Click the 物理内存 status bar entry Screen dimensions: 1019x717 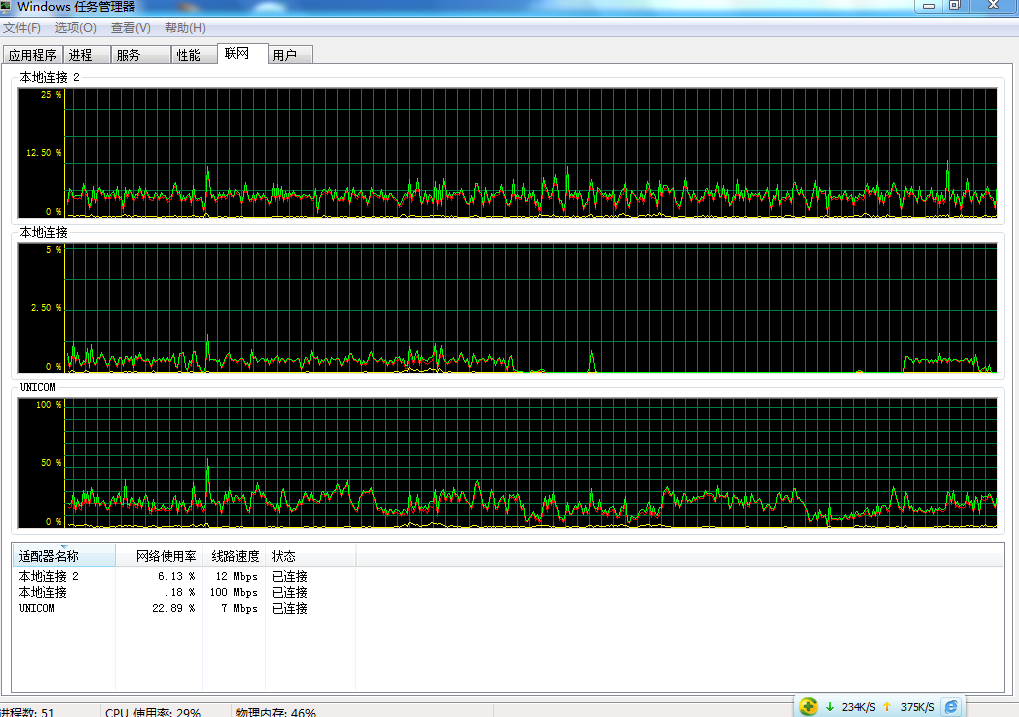(x=276, y=712)
